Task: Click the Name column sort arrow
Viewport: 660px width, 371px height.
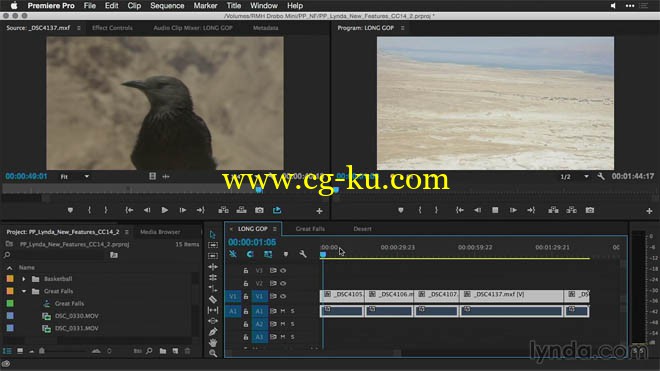Action: (10, 268)
